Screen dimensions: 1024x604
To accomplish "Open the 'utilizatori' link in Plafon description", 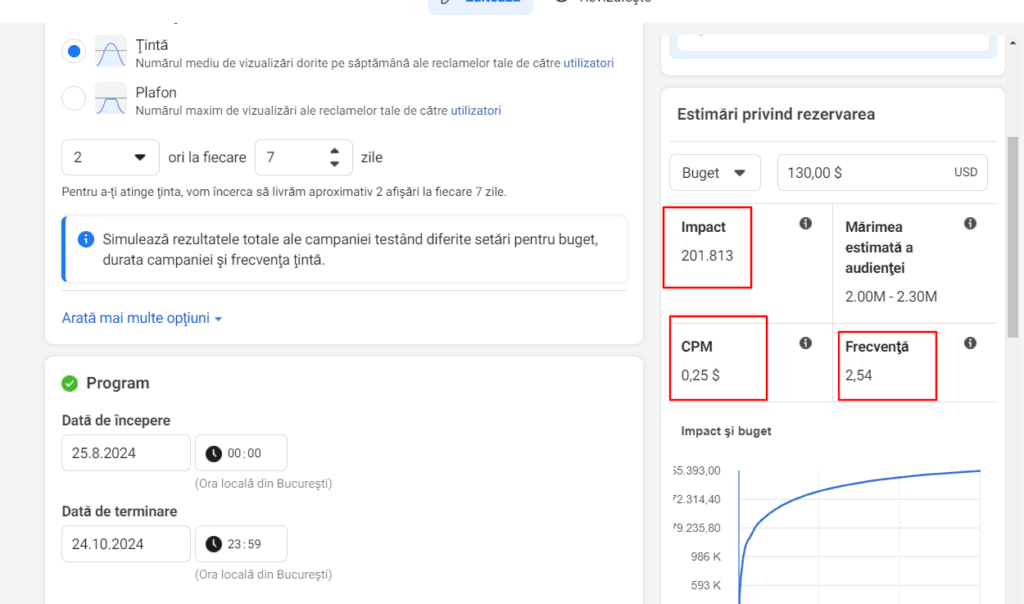I will point(475,111).
